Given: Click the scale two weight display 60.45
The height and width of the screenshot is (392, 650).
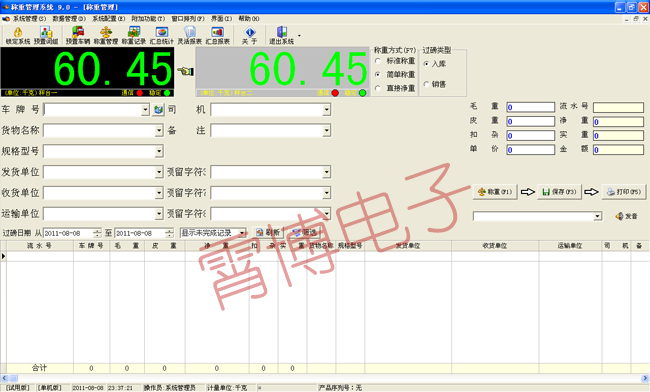Looking at the screenshot, I should (283, 69).
